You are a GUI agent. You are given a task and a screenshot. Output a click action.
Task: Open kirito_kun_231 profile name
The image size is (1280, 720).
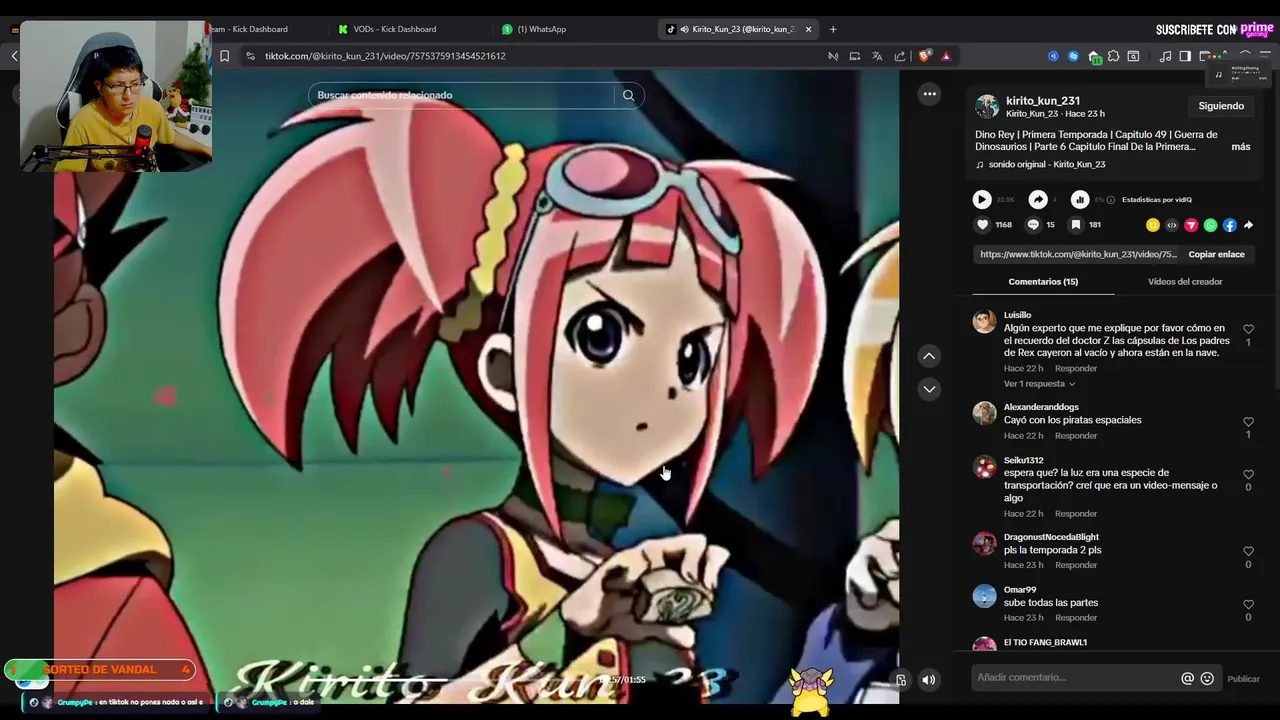[1043, 101]
